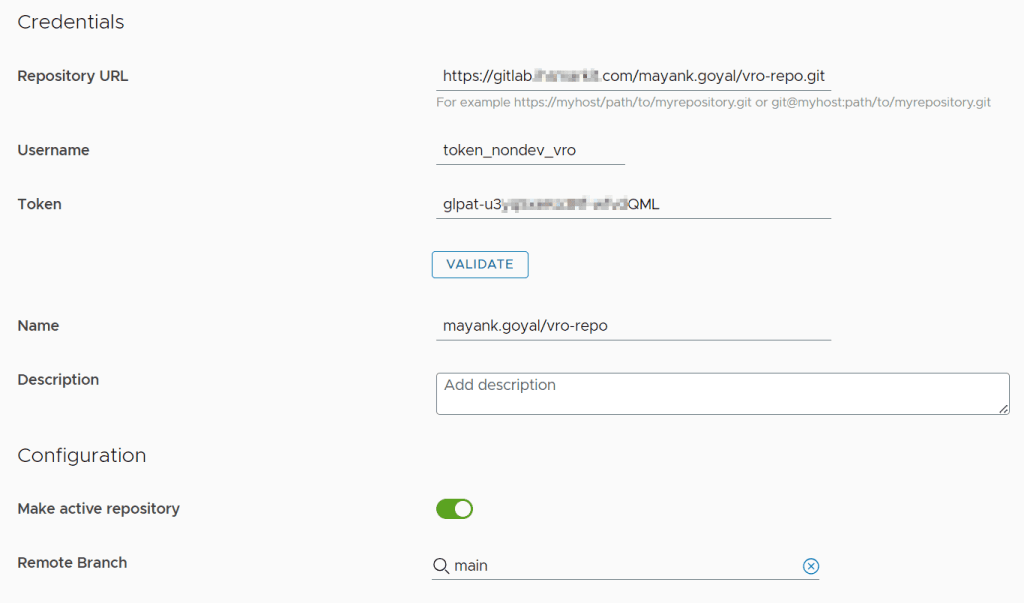Click the Configuration section heading
This screenshot has height=603, width=1024.
click(x=82, y=456)
